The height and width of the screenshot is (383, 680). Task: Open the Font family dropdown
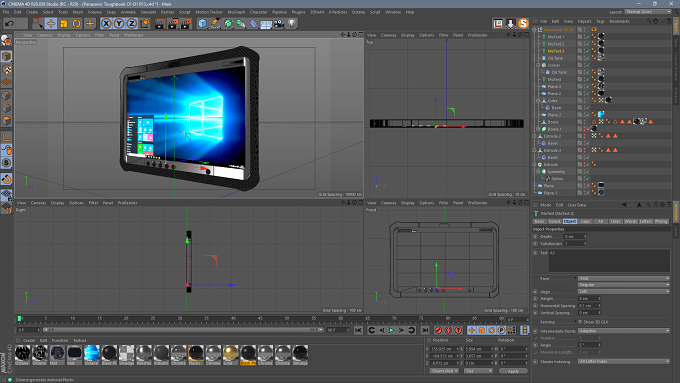click(624, 278)
